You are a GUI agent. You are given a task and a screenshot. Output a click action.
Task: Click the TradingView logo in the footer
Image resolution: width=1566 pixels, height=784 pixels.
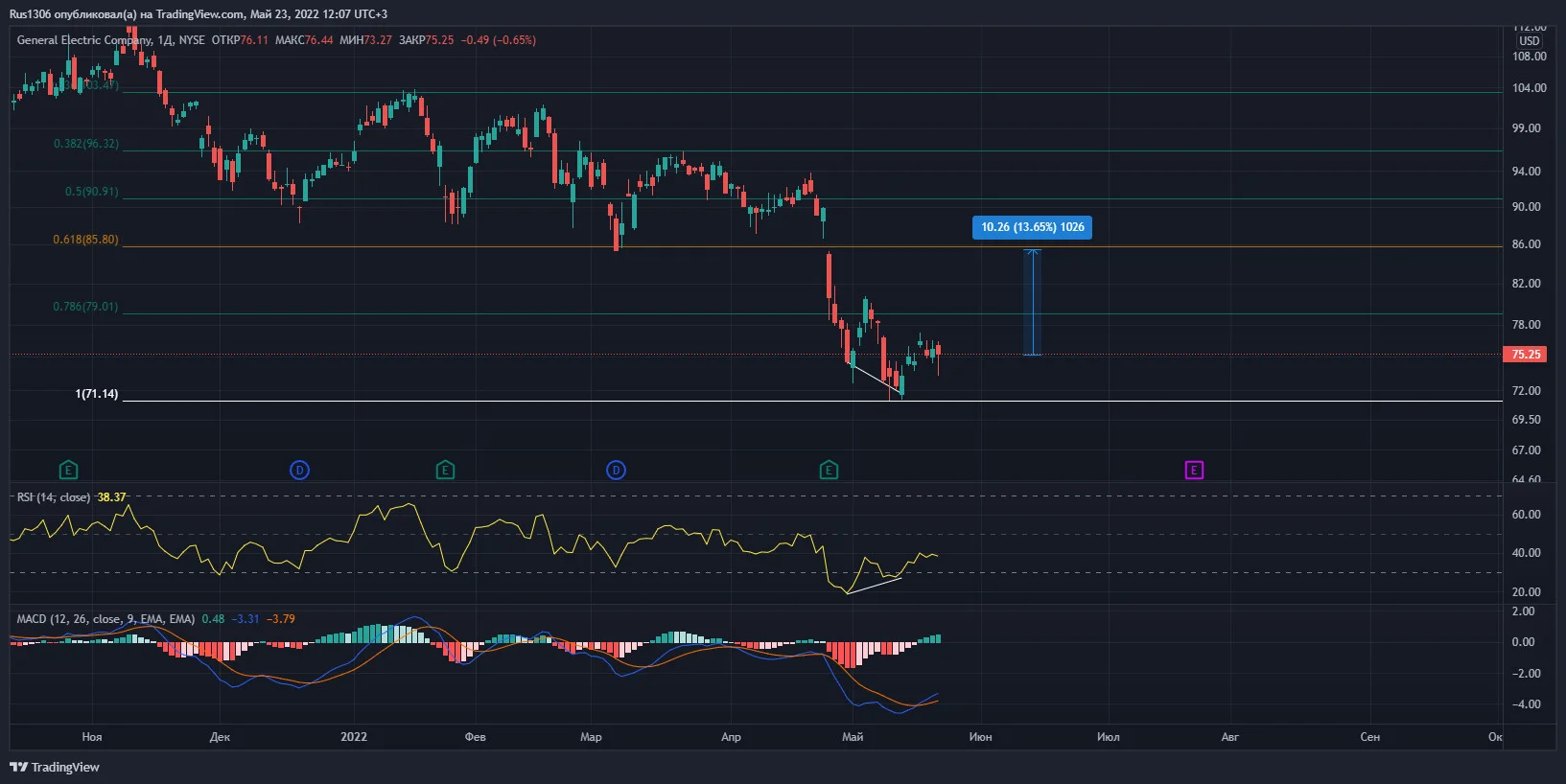55,767
